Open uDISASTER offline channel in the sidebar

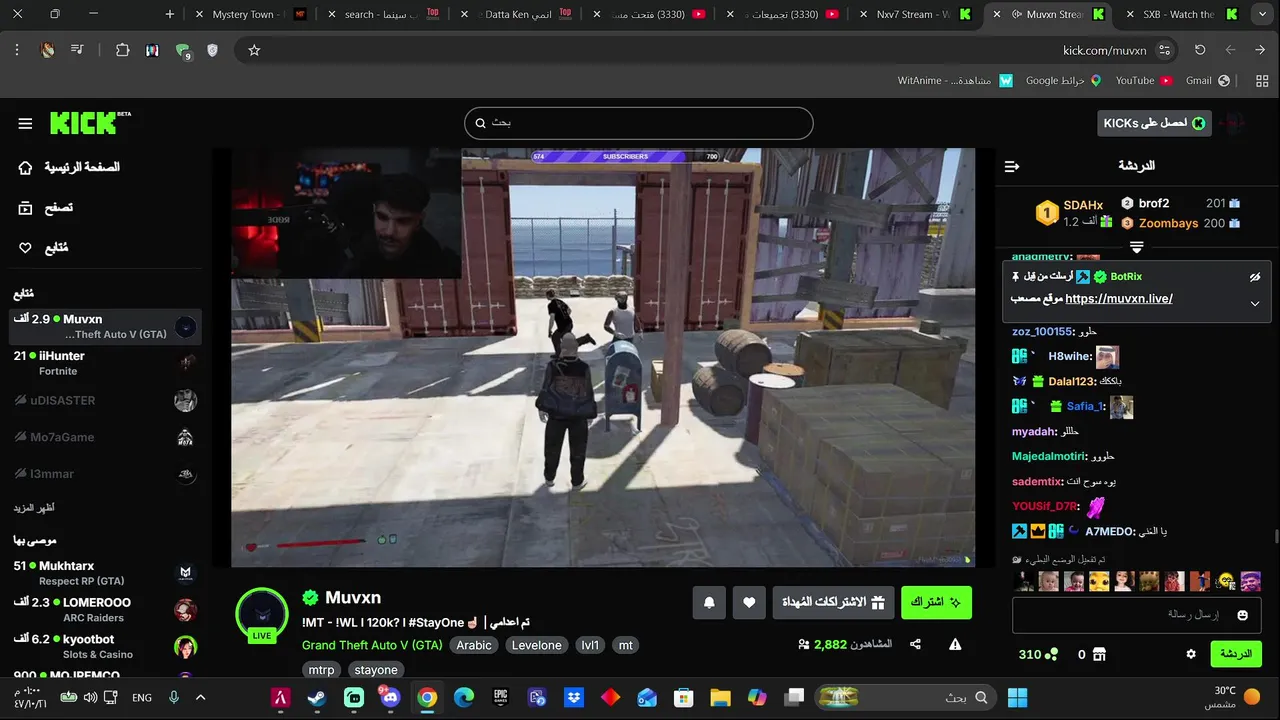(x=105, y=400)
